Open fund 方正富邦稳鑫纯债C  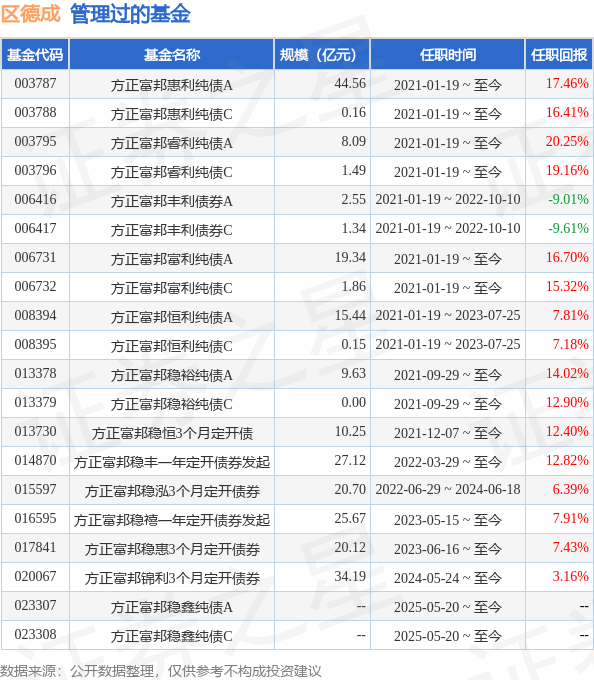pos(172,636)
